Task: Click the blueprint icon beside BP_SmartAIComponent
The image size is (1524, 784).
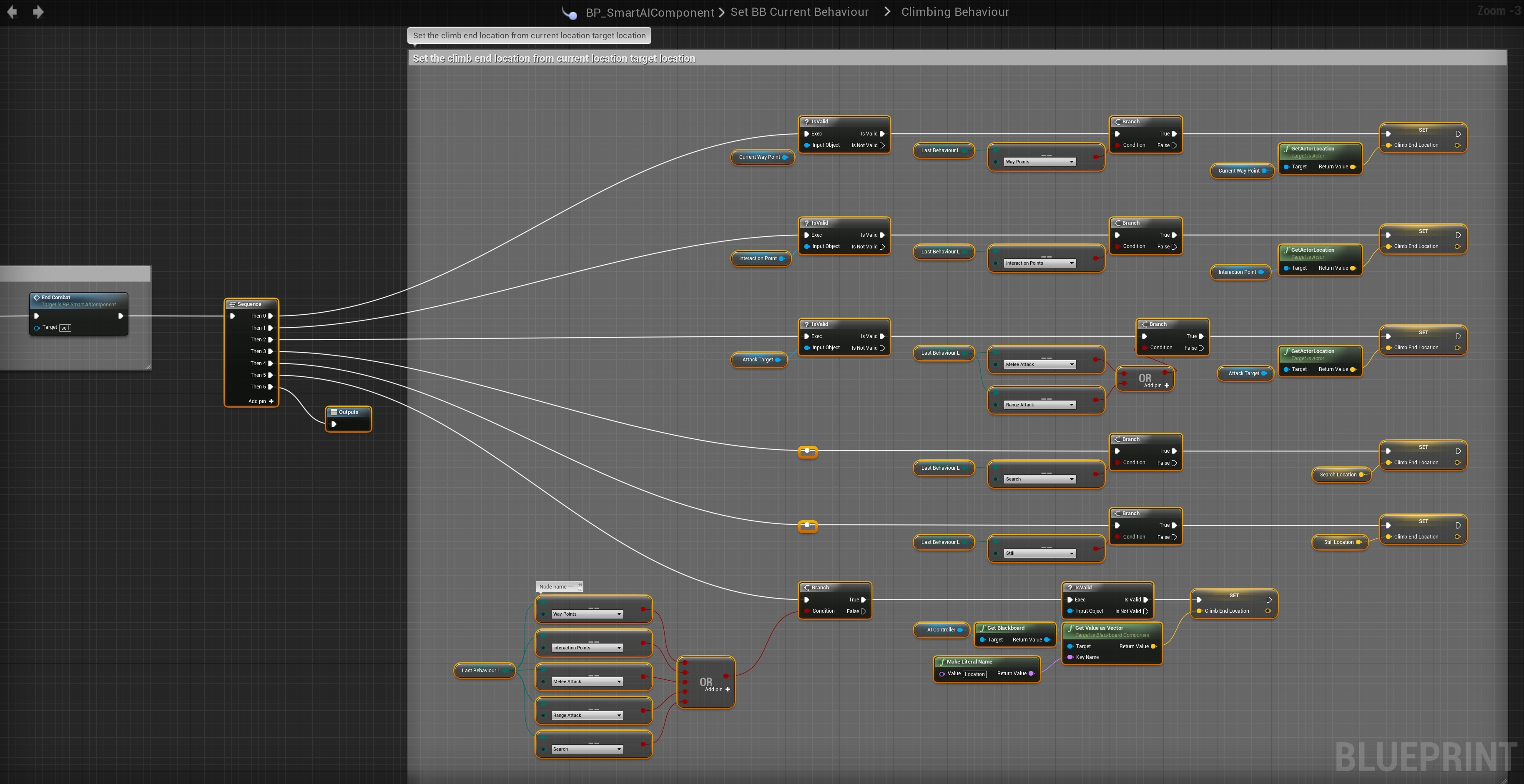Action: tap(570, 13)
